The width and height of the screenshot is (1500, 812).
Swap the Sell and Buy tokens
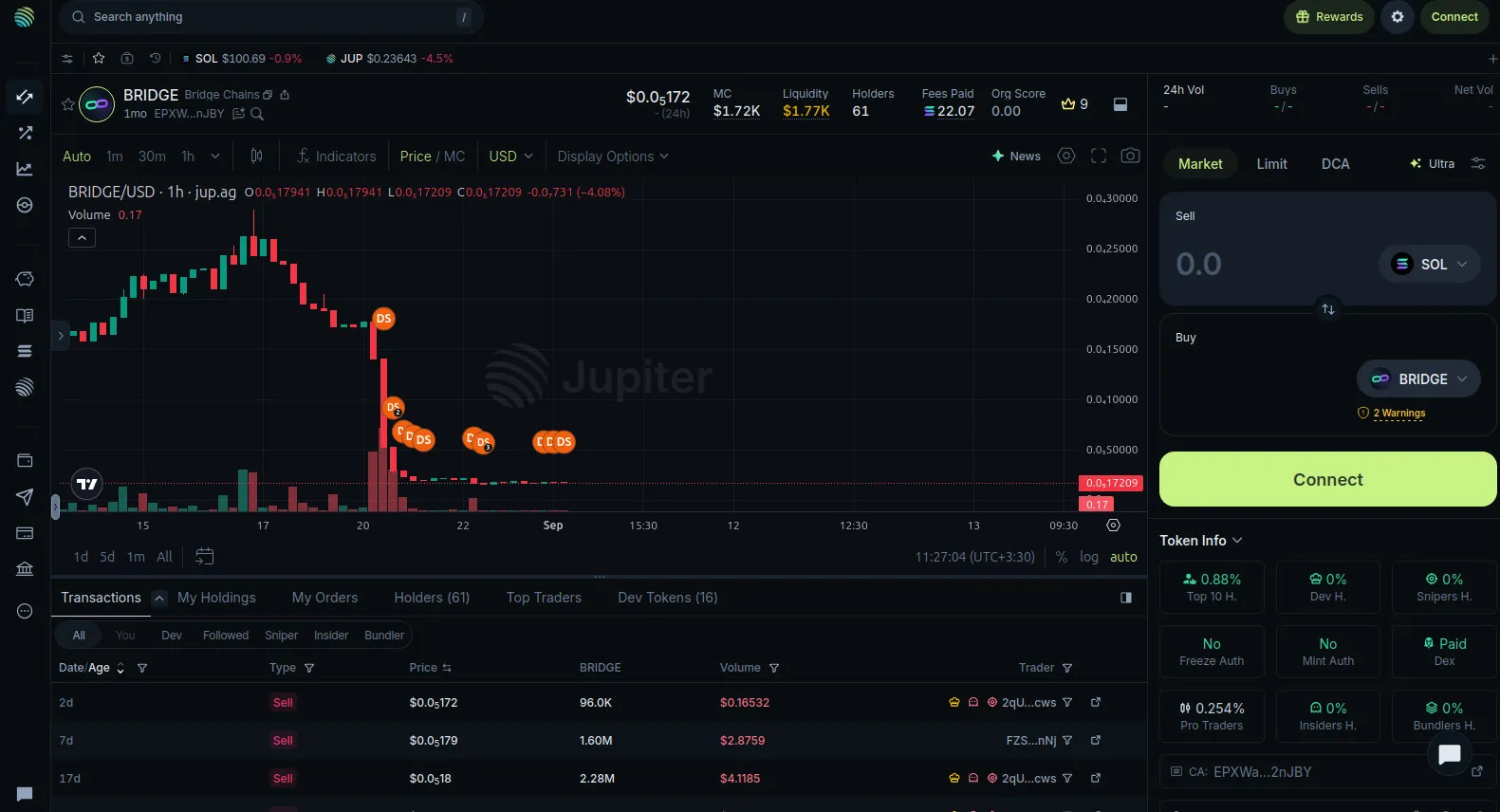click(1328, 309)
